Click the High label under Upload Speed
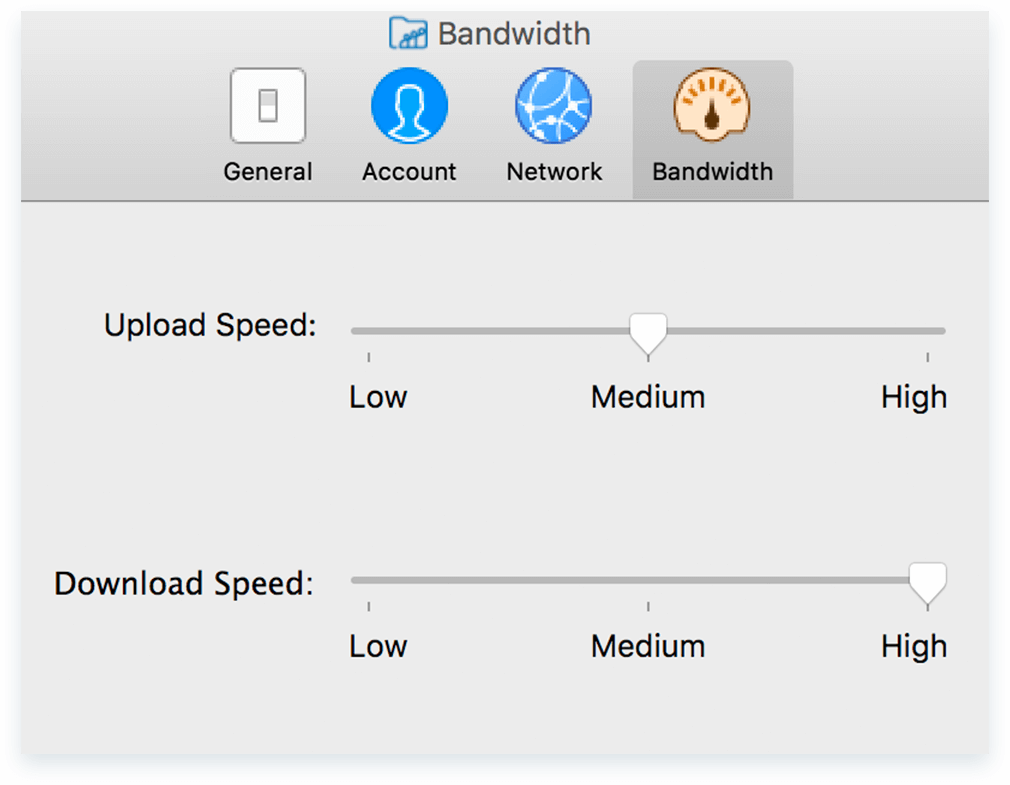The image size is (1010, 785). 913,397
